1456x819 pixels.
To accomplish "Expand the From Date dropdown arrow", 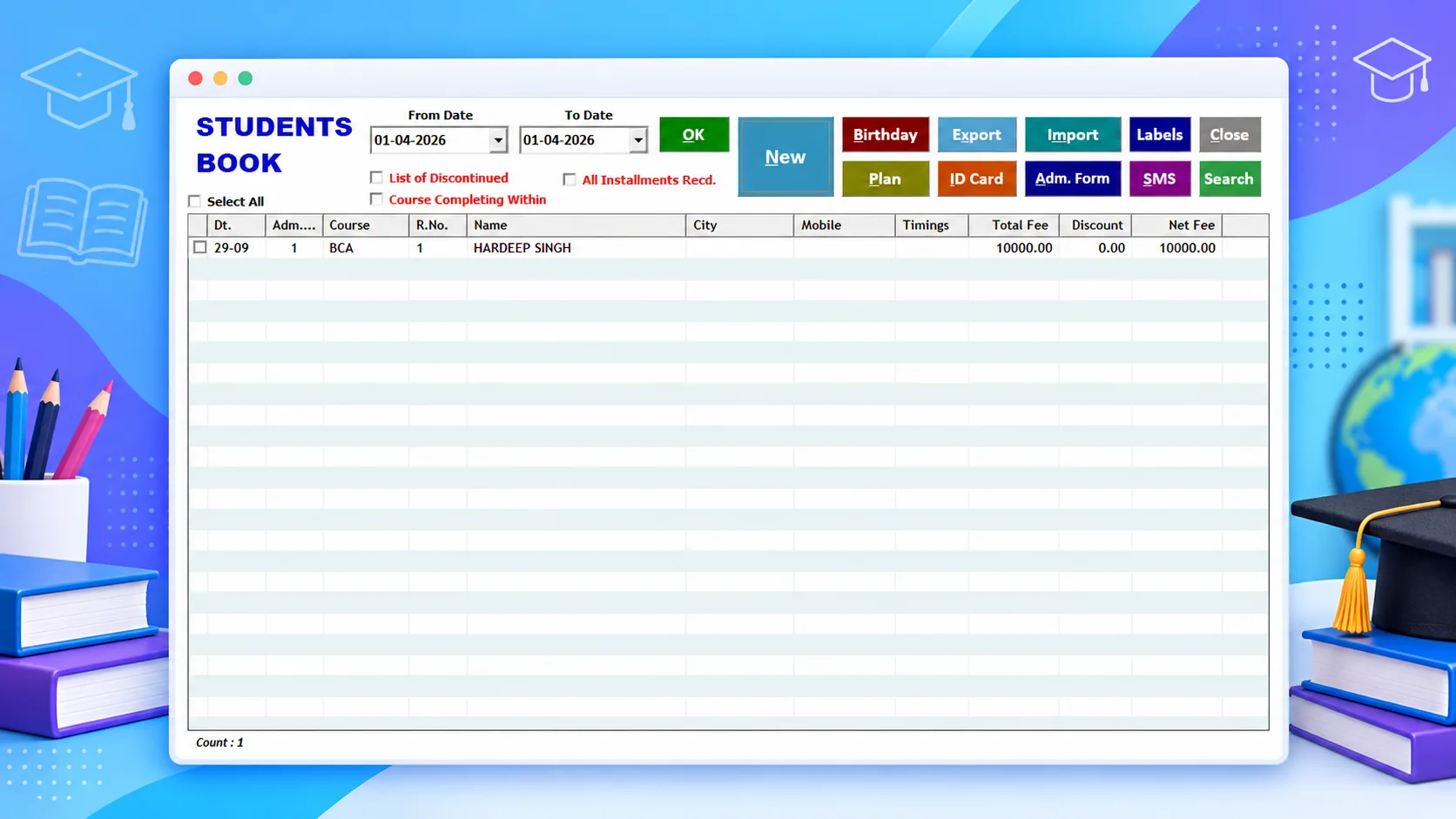I will (x=497, y=140).
